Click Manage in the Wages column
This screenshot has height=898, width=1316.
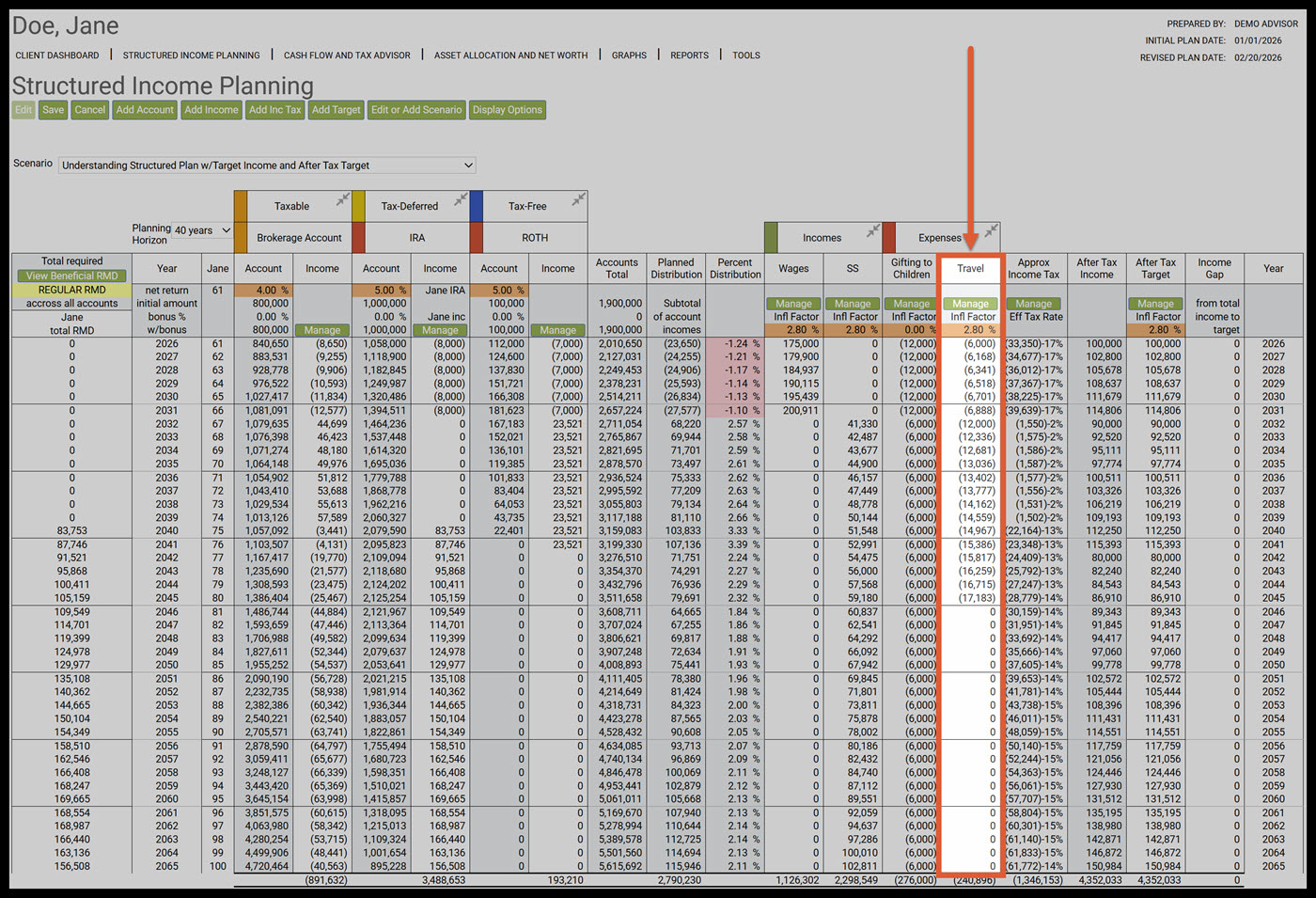pos(793,304)
